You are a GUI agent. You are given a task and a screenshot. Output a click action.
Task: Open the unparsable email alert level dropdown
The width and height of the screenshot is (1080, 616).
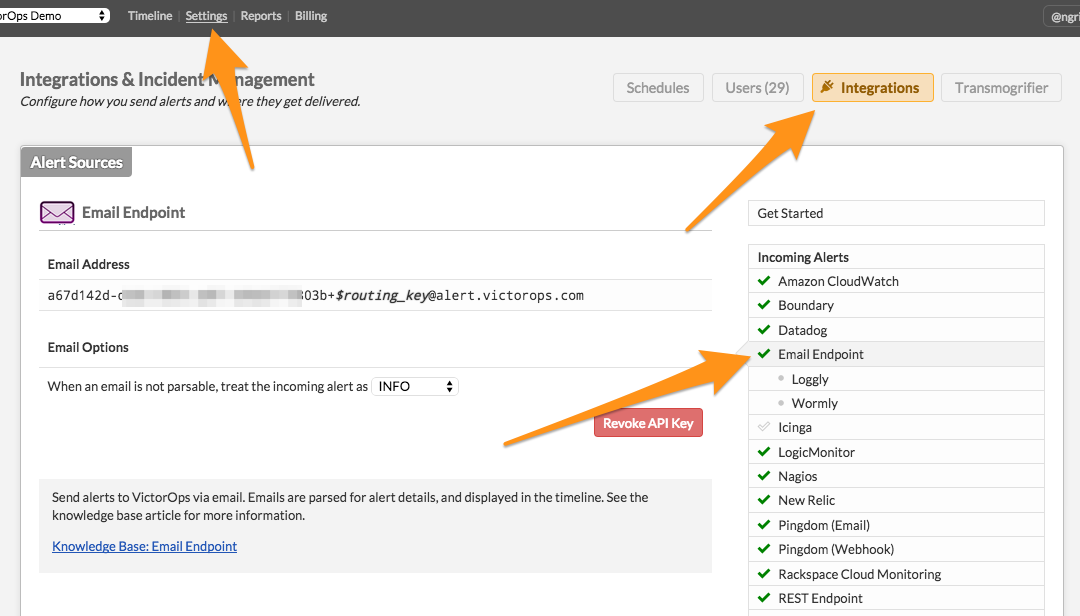pyautogui.click(x=415, y=387)
